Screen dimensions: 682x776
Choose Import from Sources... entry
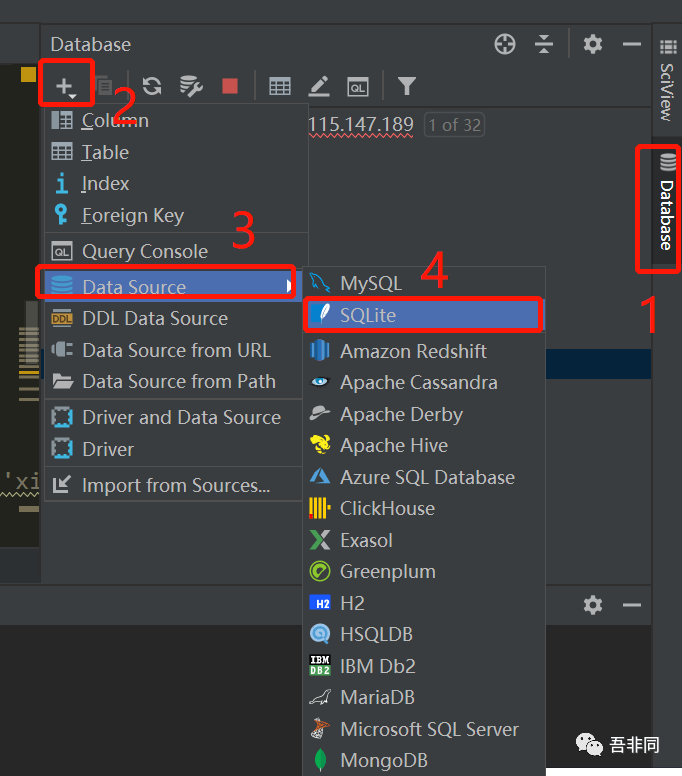173,485
